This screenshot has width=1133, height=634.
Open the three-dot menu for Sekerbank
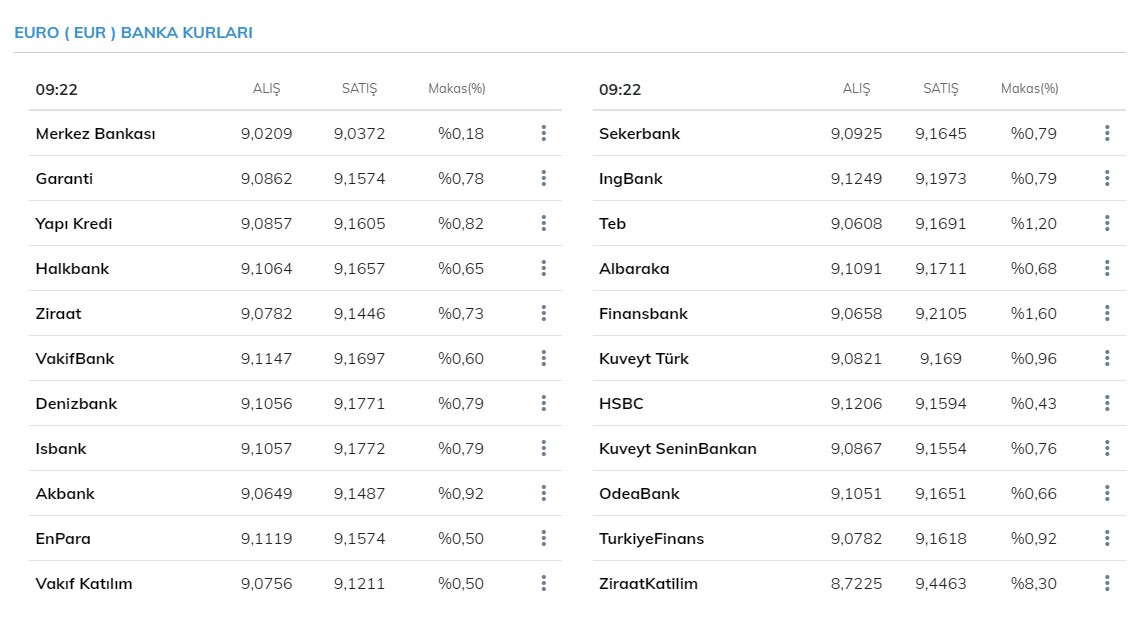(1107, 133)
